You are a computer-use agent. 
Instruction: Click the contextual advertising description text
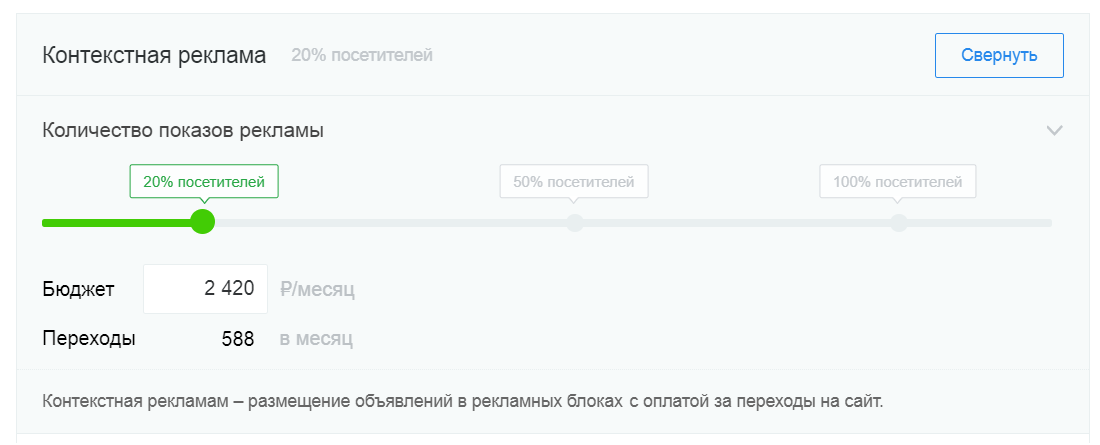pos(463,402)
